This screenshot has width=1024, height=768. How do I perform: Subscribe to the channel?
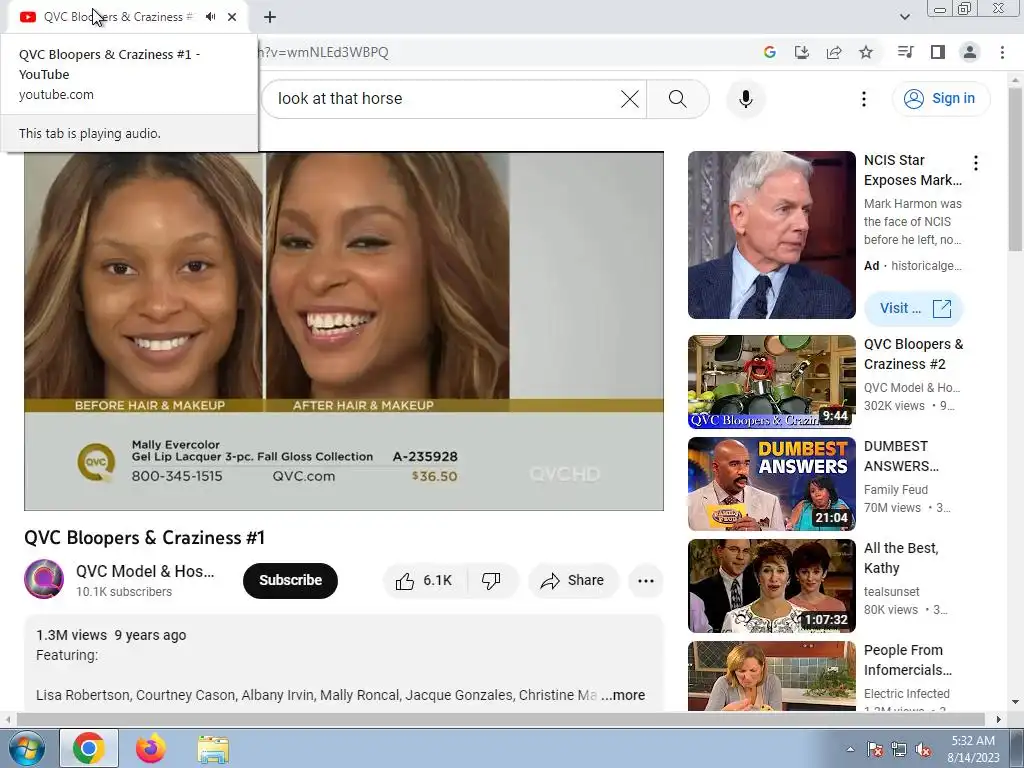click(x=291, y=581)
